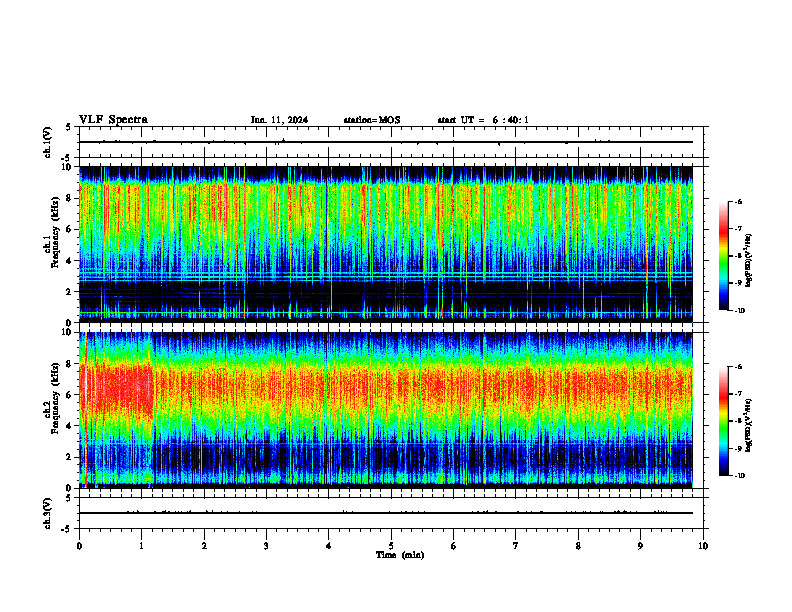Viewport: 792px width, 612px height.
Task: Select the ch.1 color bar log(PSD) label
Action: (x=749, y=260)
